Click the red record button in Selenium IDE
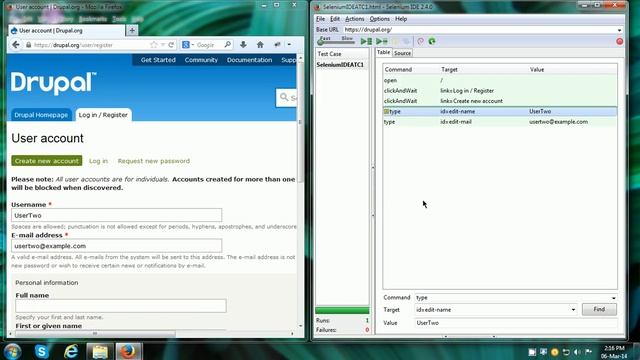The width and height of the screenshot is (640, 360). pyautogui.click(x=620, y=41)
